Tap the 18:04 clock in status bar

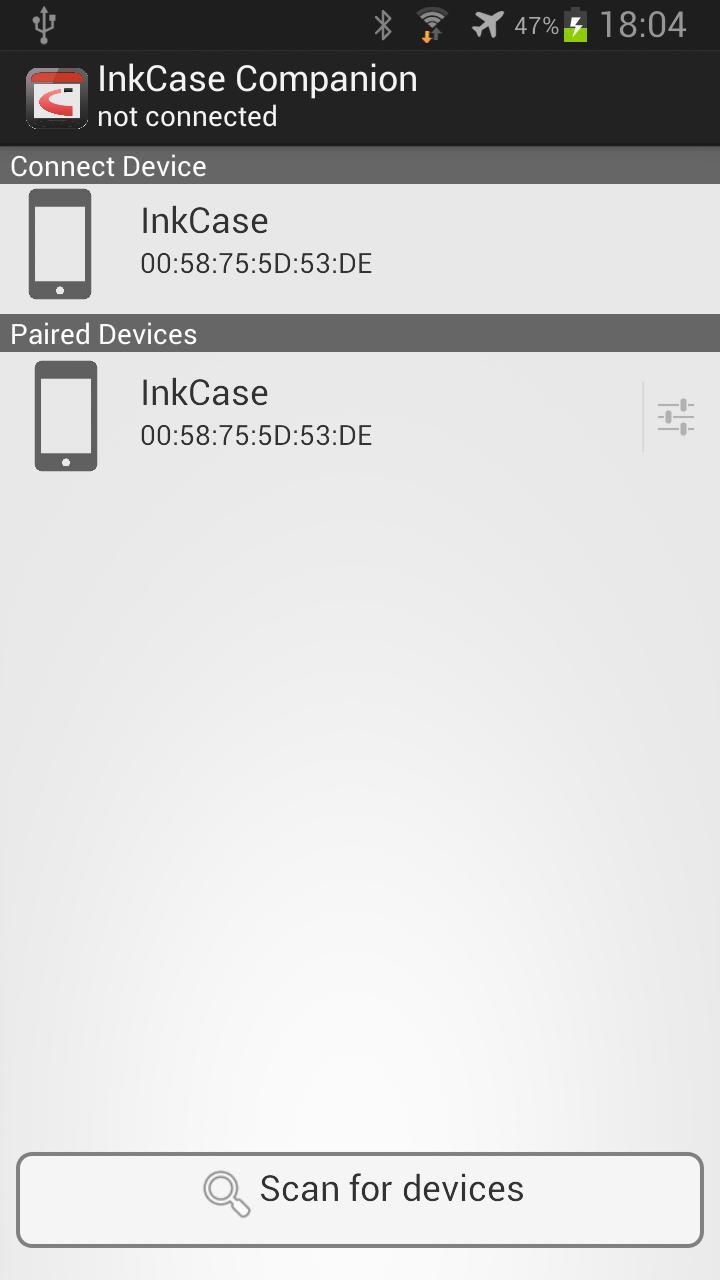(643, 25)
